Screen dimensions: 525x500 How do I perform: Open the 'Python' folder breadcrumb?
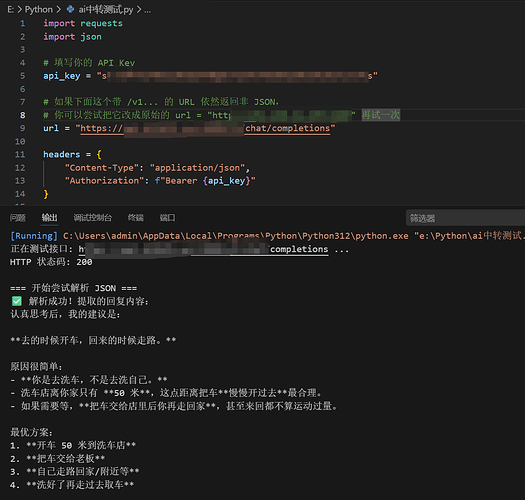tap(39, 10)
